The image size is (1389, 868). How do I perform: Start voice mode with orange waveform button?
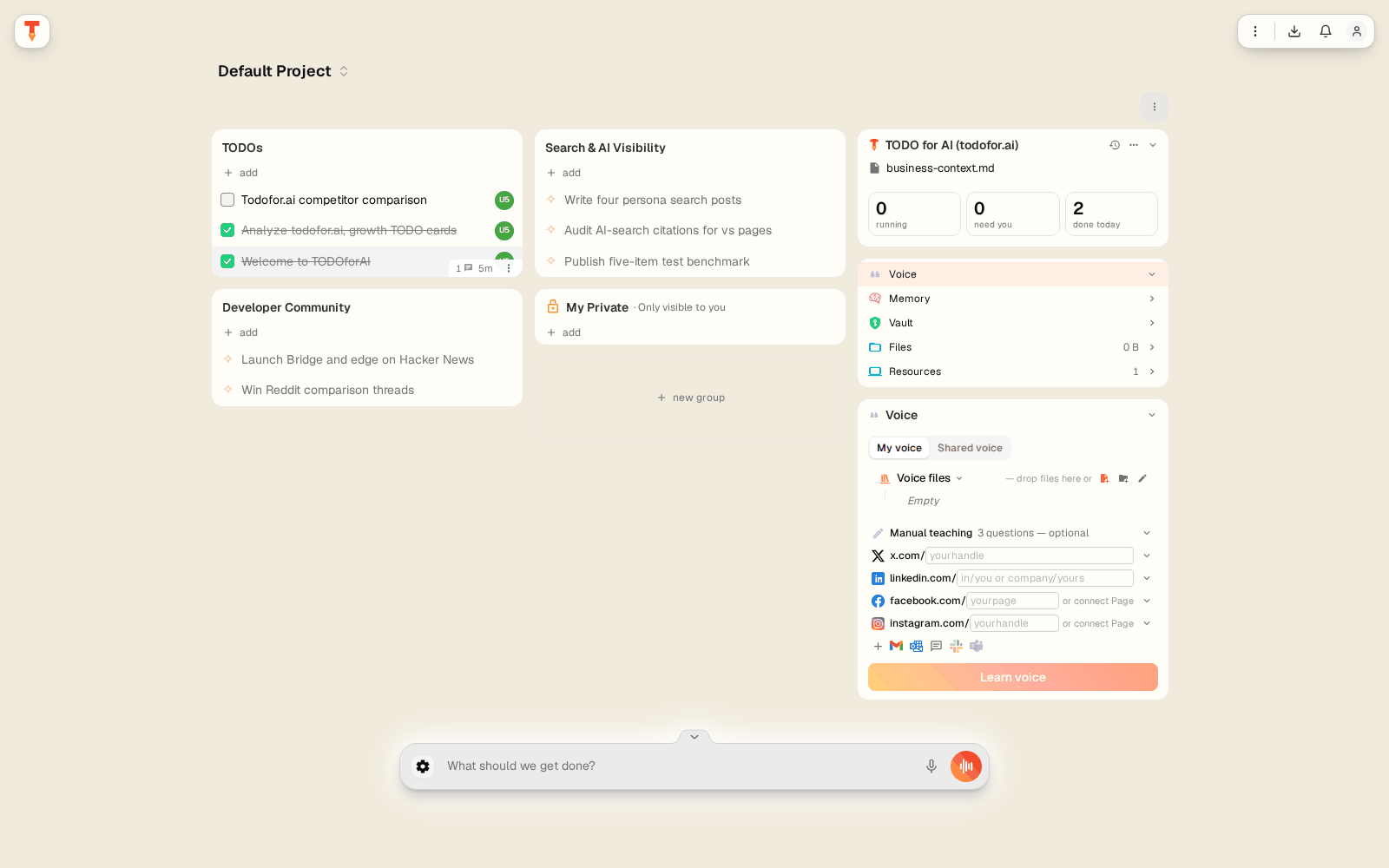966,766
